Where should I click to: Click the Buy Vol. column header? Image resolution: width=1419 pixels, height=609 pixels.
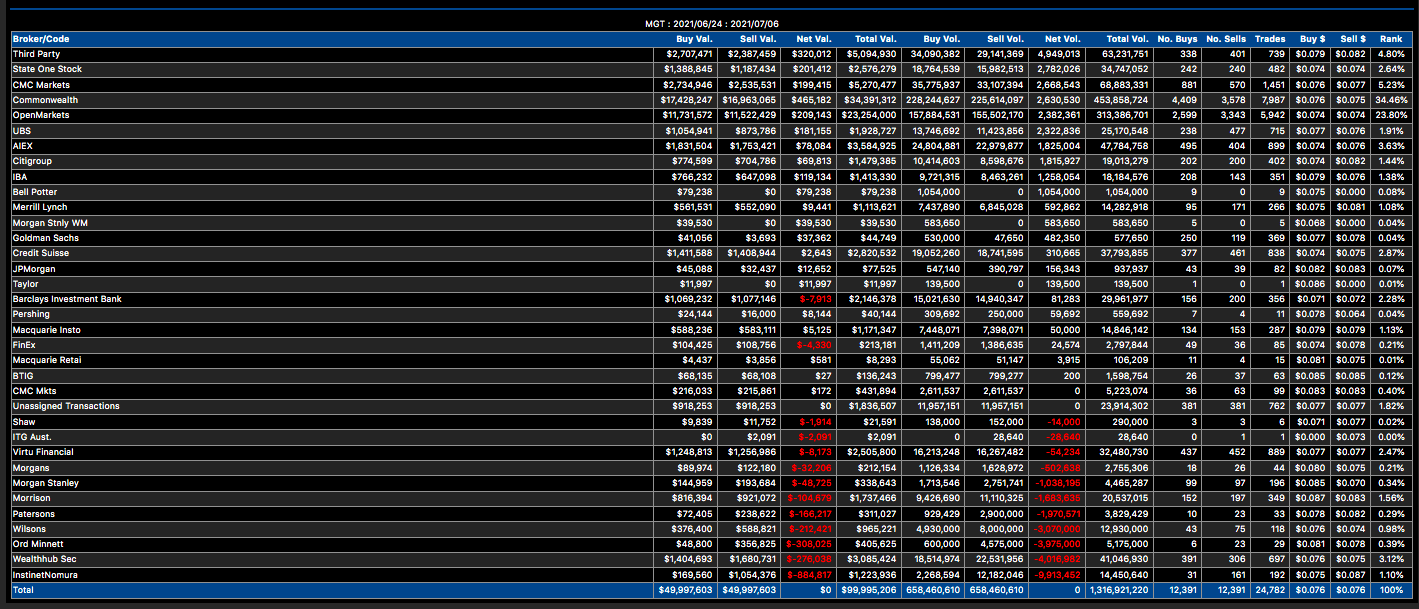(x=943, y=39)
